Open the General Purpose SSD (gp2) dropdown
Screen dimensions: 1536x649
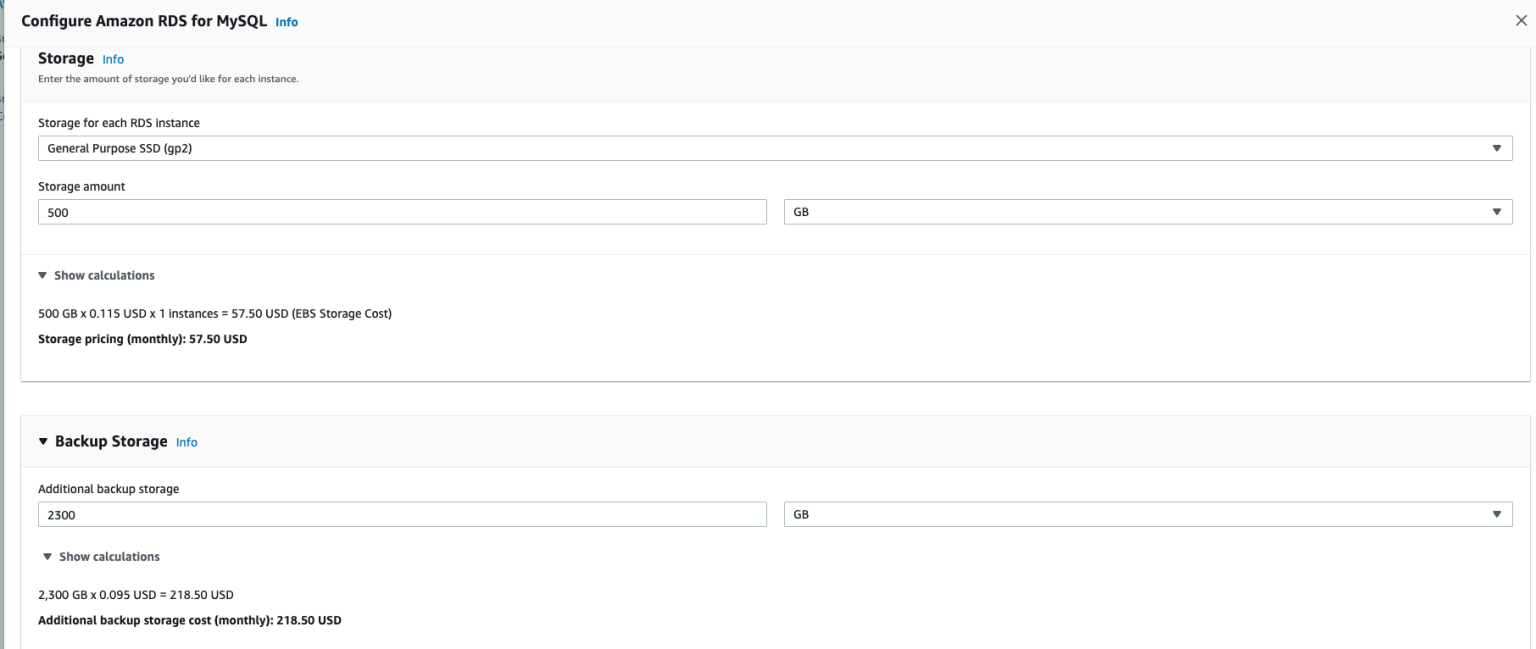[x=770, y=148]
